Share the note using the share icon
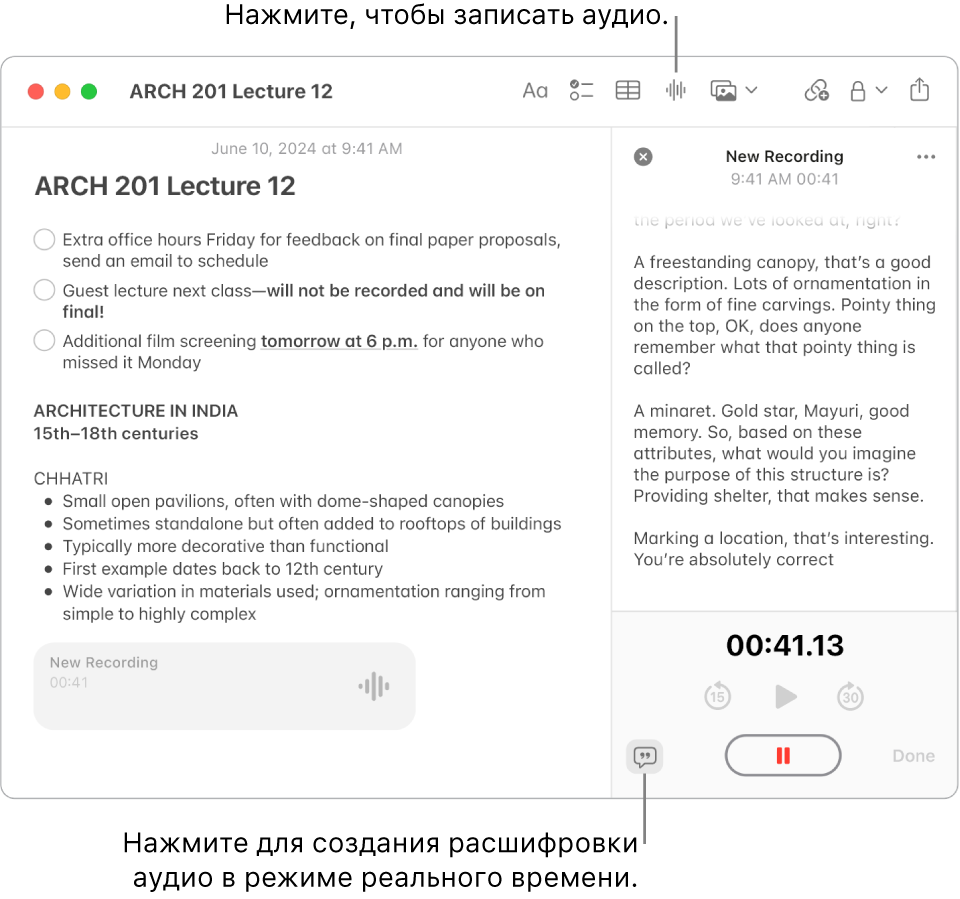This screenshot has height=899, width=960. (920, 90)
